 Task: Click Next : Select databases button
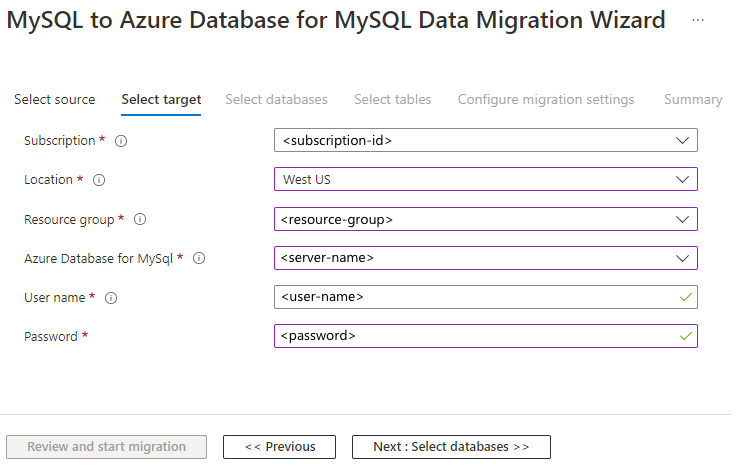pos(451,447)
